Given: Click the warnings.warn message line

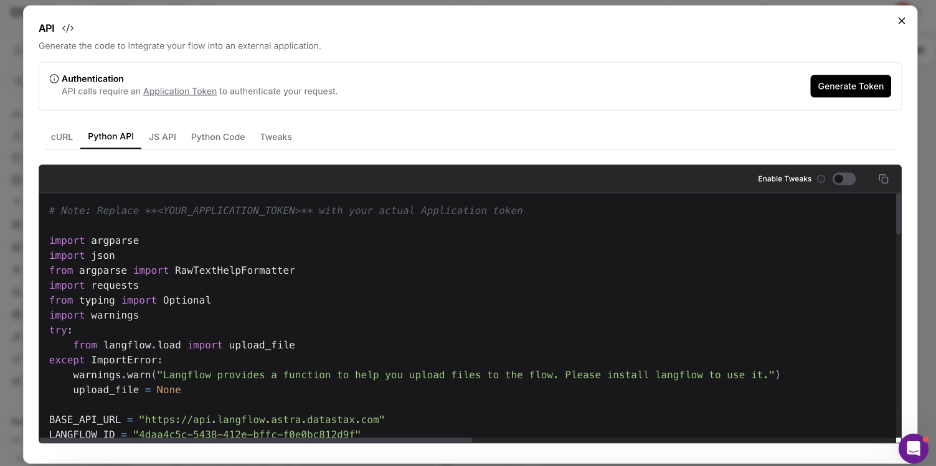Looking at the screenshot, I should point(427,375).
